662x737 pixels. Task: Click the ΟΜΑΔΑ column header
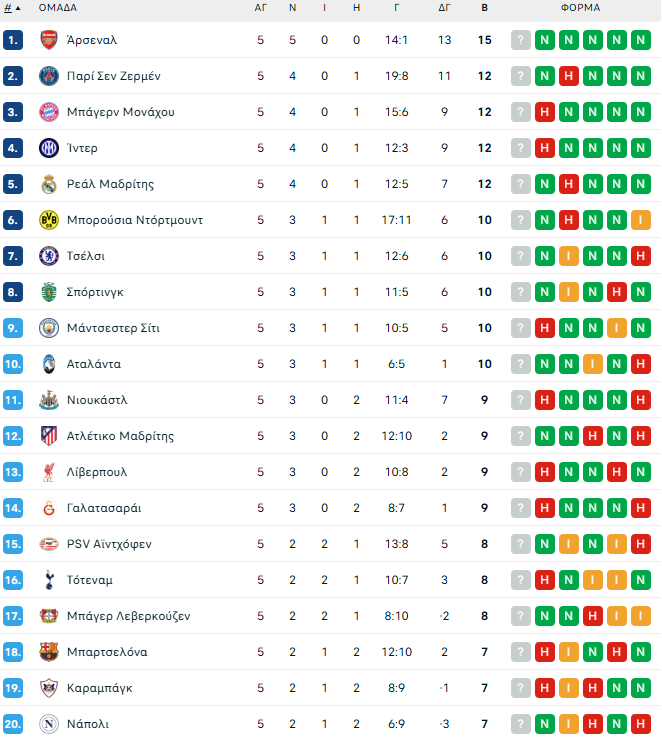[58, 7]
